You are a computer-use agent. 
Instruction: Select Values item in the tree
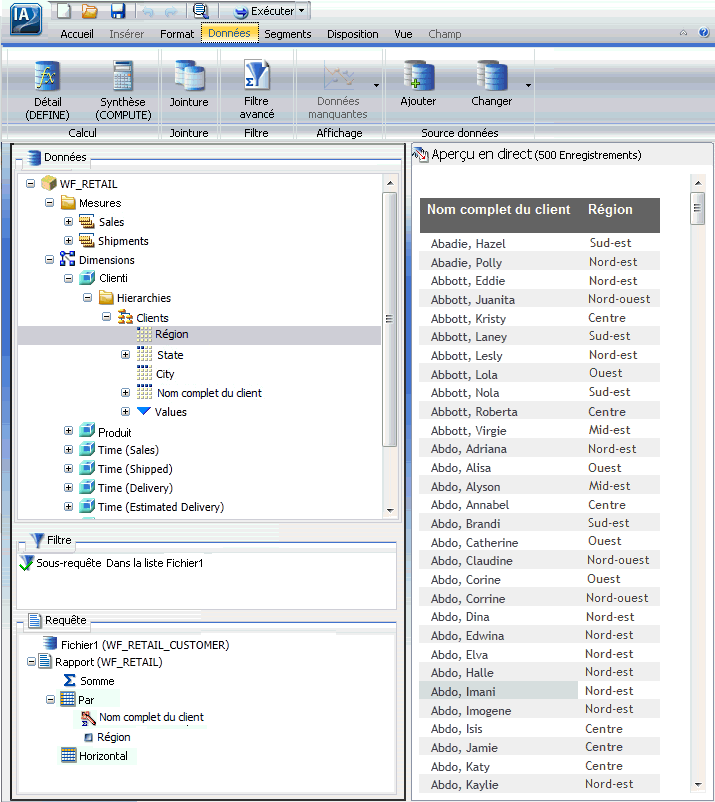pyautogui.click(x=170, y=412)
